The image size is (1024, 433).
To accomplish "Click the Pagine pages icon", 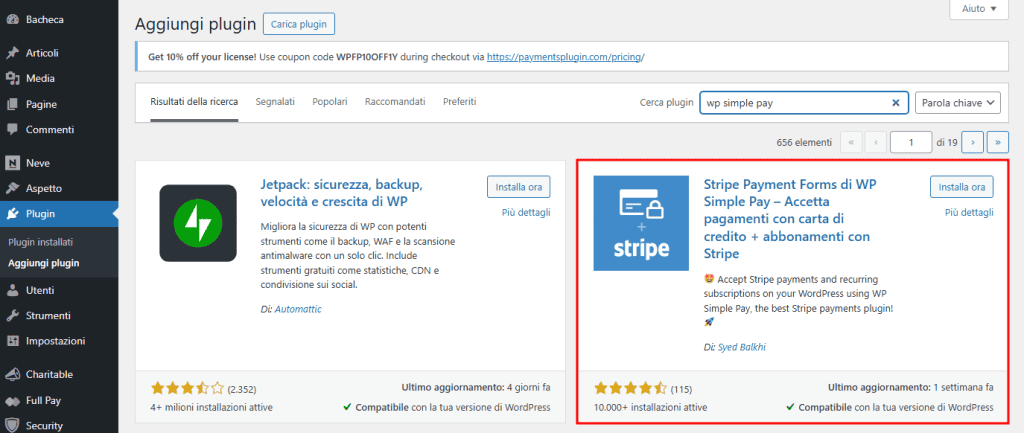I will click(12, 104).
